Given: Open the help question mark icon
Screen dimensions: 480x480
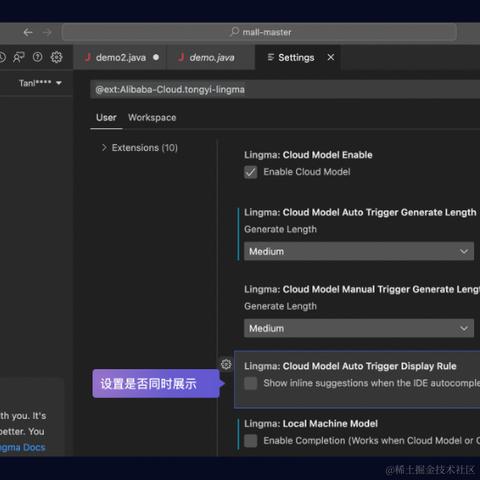Looking at the screenshot, I should pyautogui.click(x=38, y=57).
